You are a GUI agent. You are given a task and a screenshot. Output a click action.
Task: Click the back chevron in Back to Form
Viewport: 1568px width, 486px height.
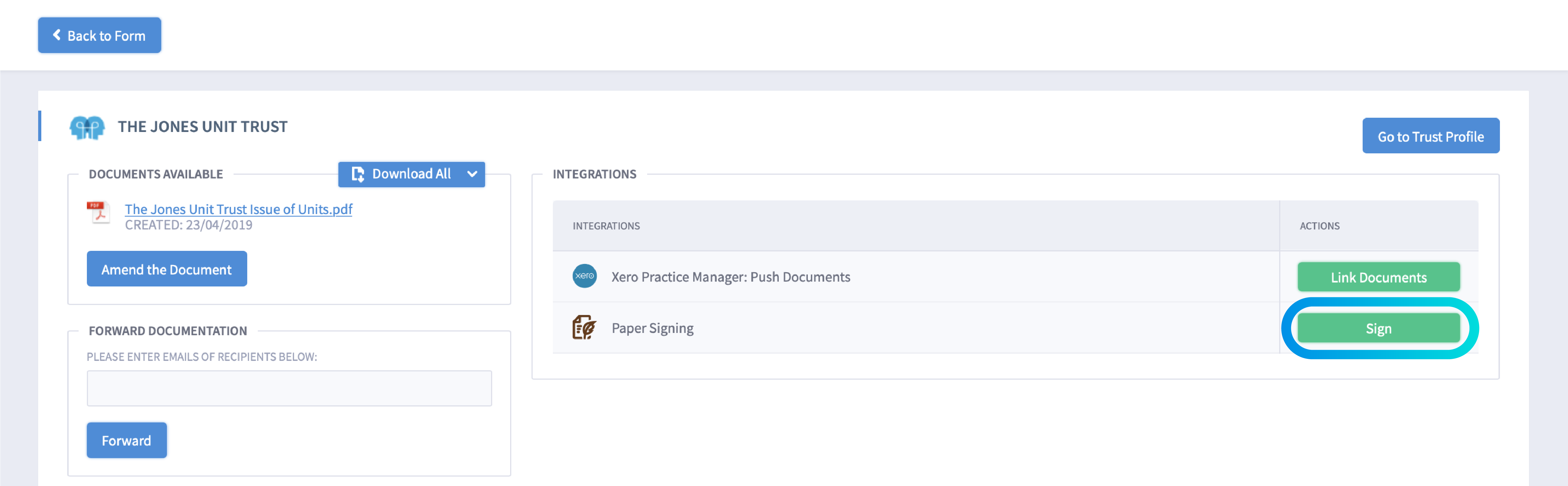57,35
